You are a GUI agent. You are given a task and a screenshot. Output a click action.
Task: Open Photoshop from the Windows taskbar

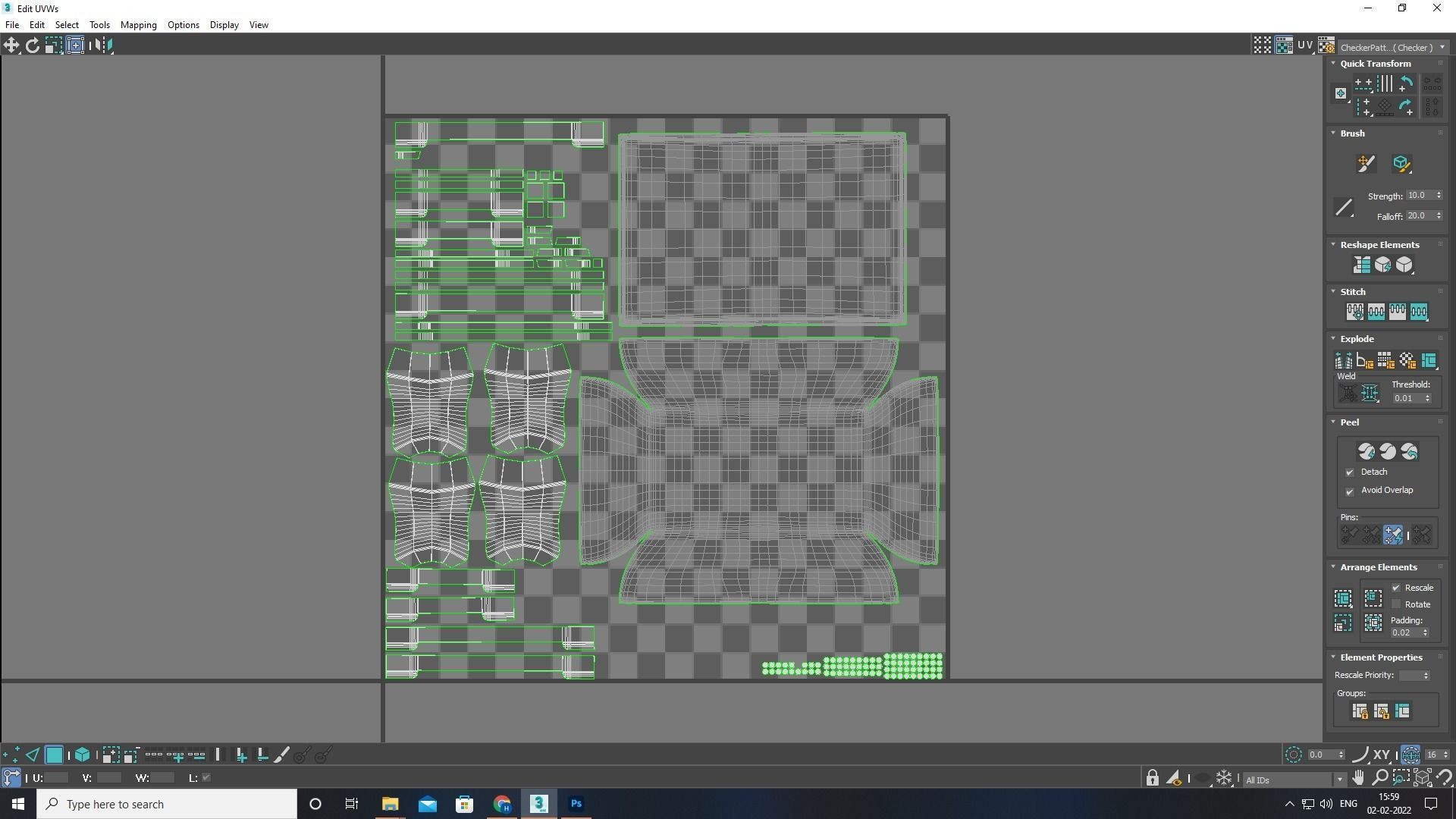tap(576, 804)
